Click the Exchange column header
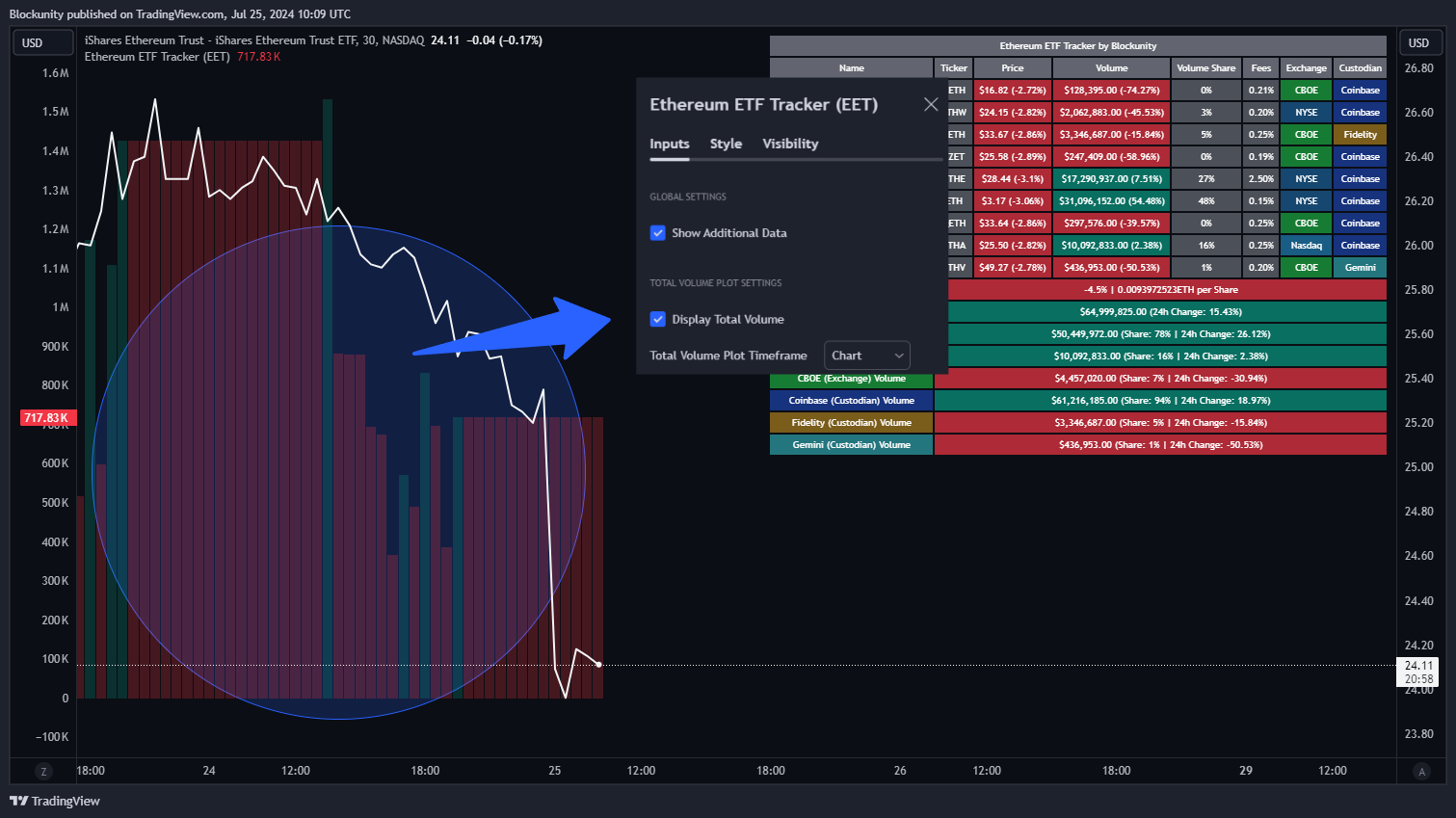Image resolution: width=1456 pixels, height=818 pixels. point(1307,67)
